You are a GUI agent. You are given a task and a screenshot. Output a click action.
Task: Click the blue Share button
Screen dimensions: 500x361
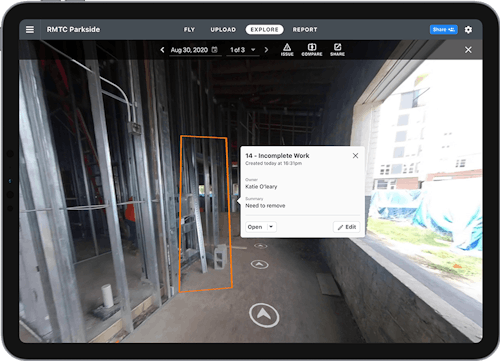444,30
